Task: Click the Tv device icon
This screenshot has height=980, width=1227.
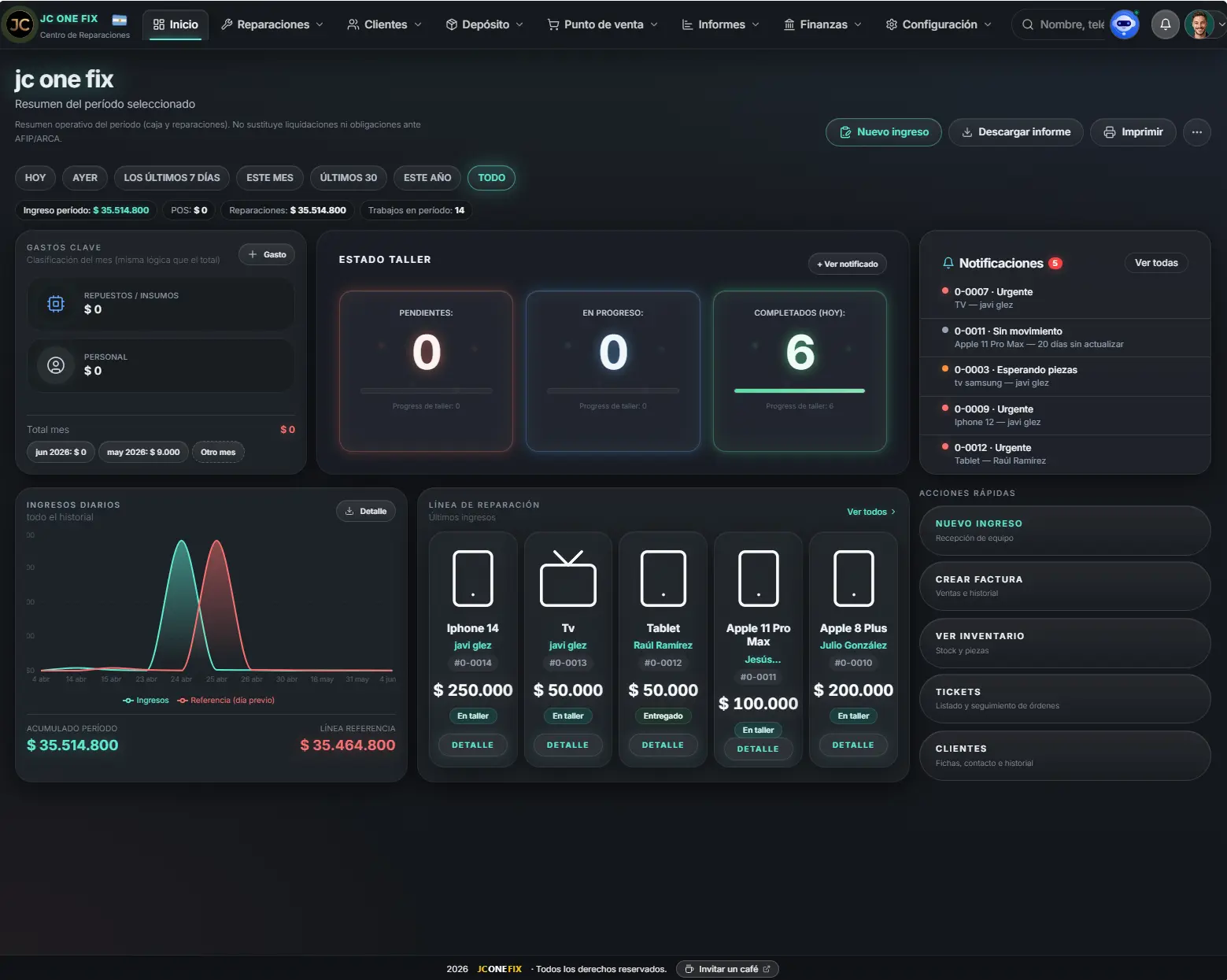Action: point(568,579)
